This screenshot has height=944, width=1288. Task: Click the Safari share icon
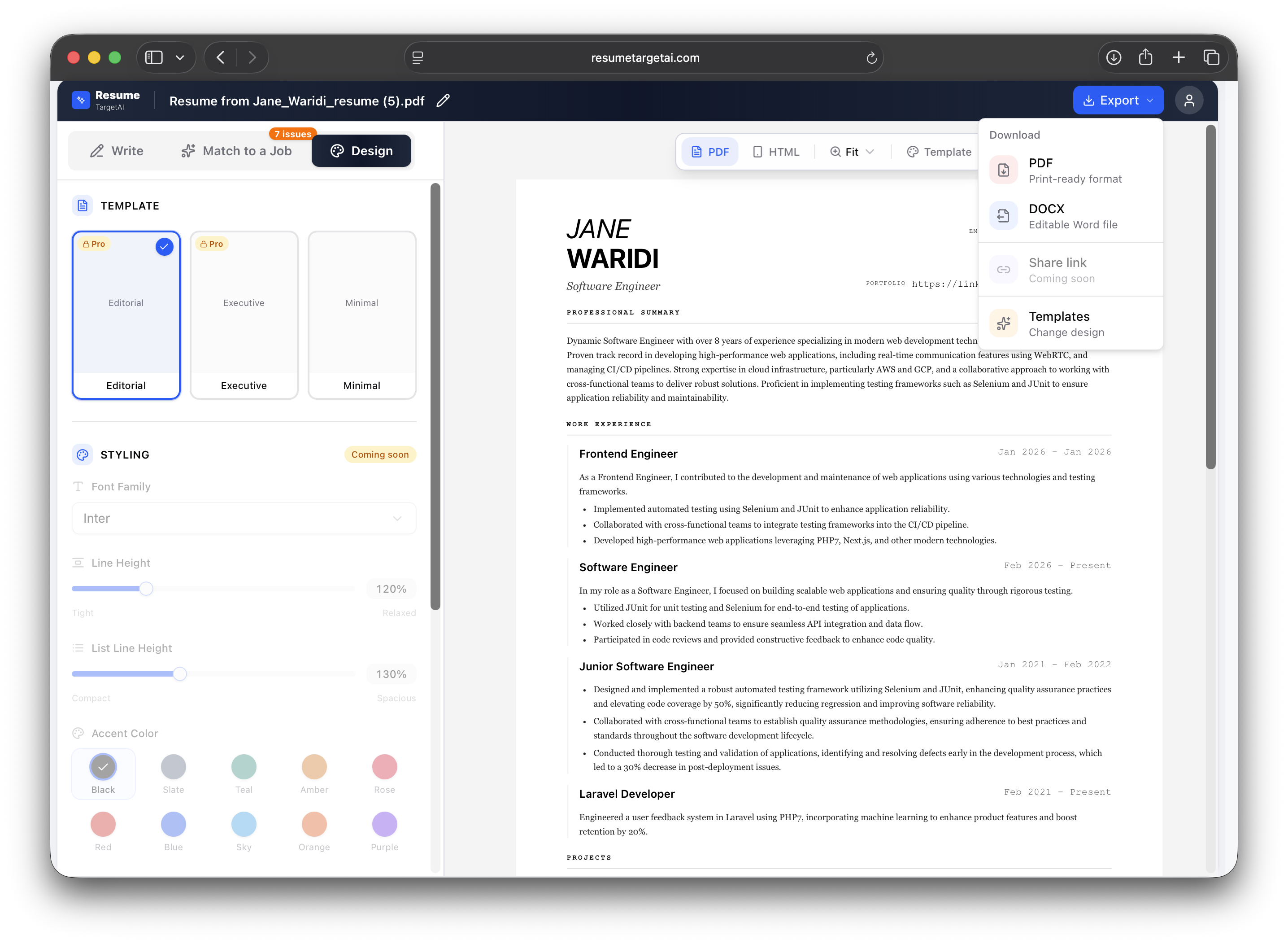click(x=1145, y=58)
